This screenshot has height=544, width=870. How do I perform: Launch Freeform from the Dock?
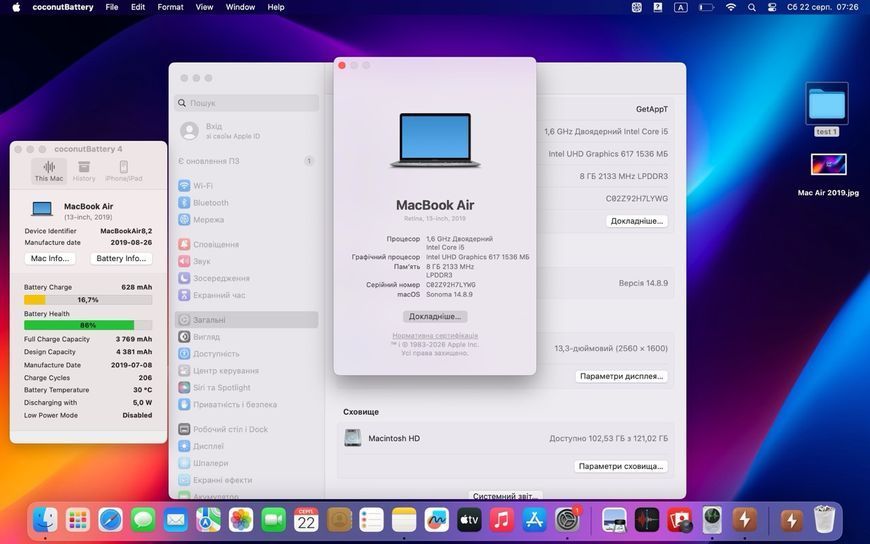coord(437,520)
